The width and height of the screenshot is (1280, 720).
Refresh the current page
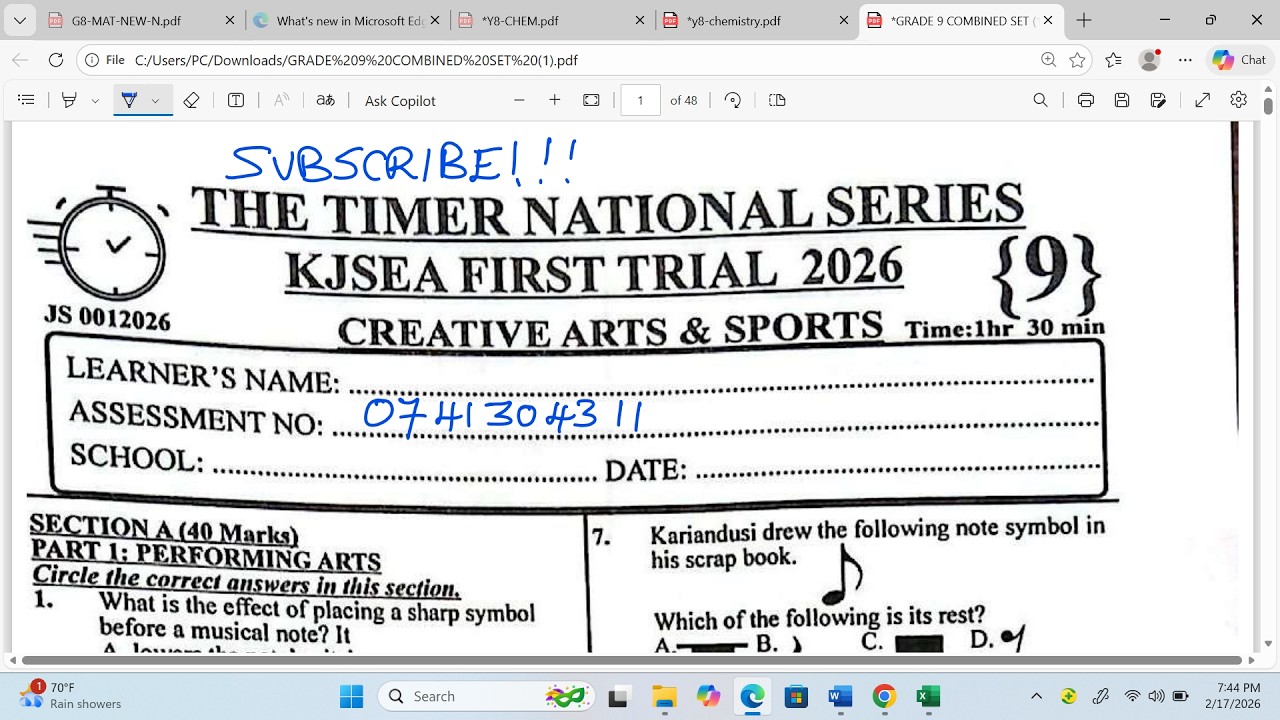tap(56, 60)
